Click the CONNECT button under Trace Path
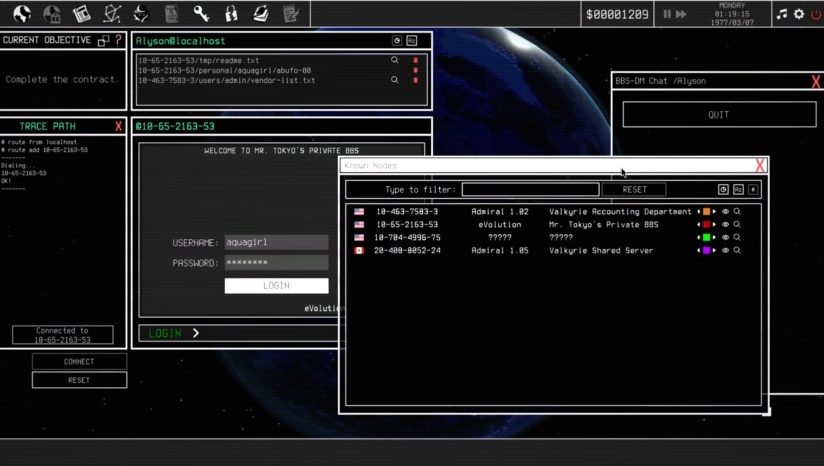The image size is (824, 466). [79, 361]
